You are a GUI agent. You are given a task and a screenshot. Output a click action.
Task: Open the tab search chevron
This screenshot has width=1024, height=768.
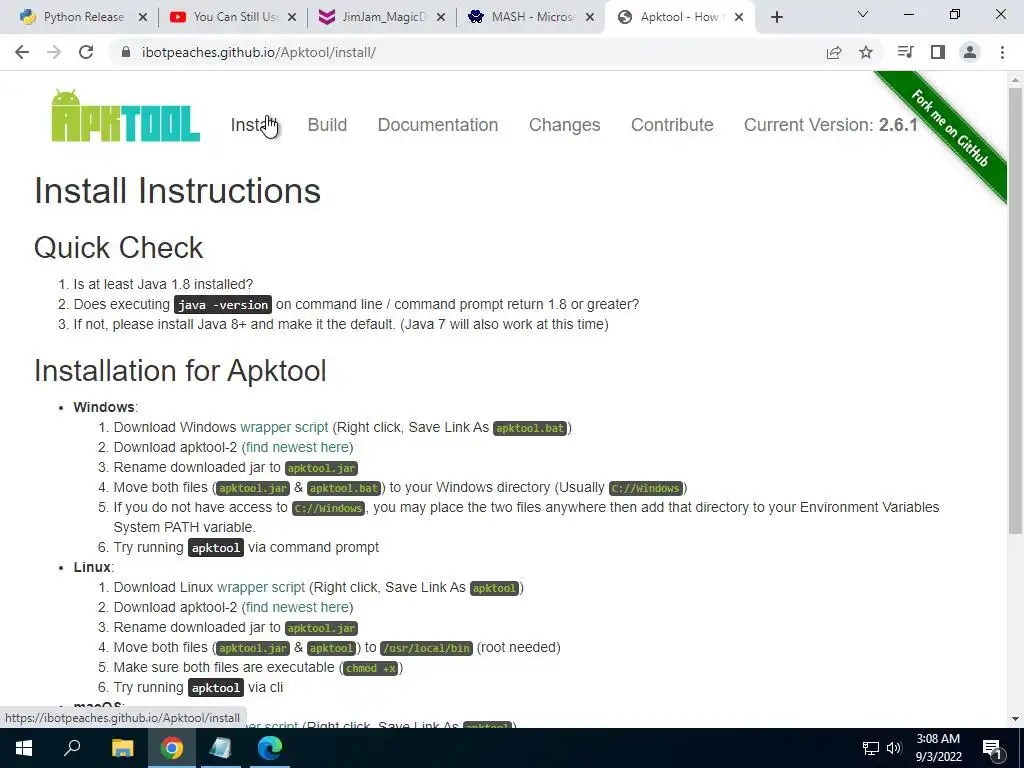(863, 14)
